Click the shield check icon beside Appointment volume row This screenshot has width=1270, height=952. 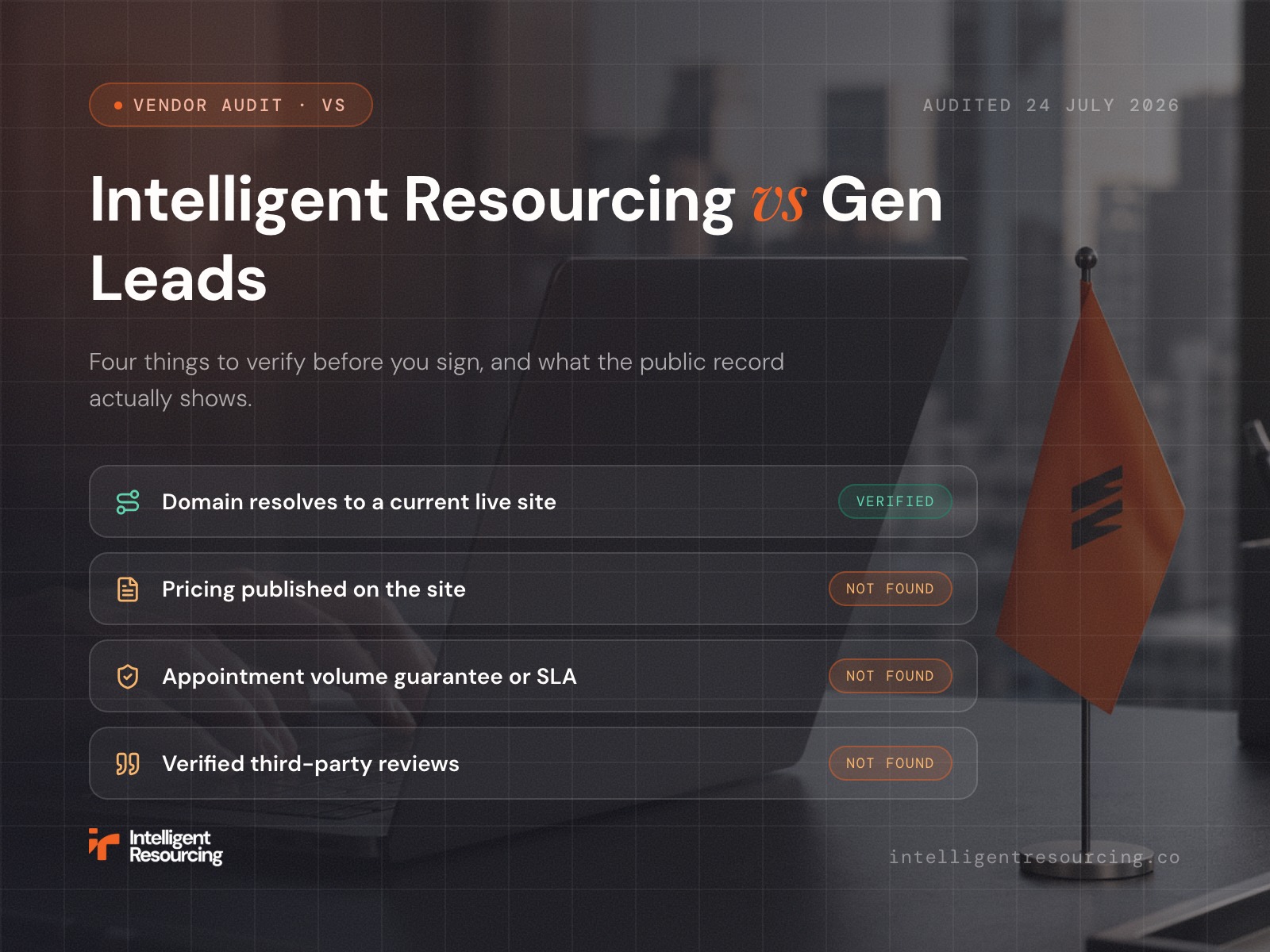(x=128, y=677)
